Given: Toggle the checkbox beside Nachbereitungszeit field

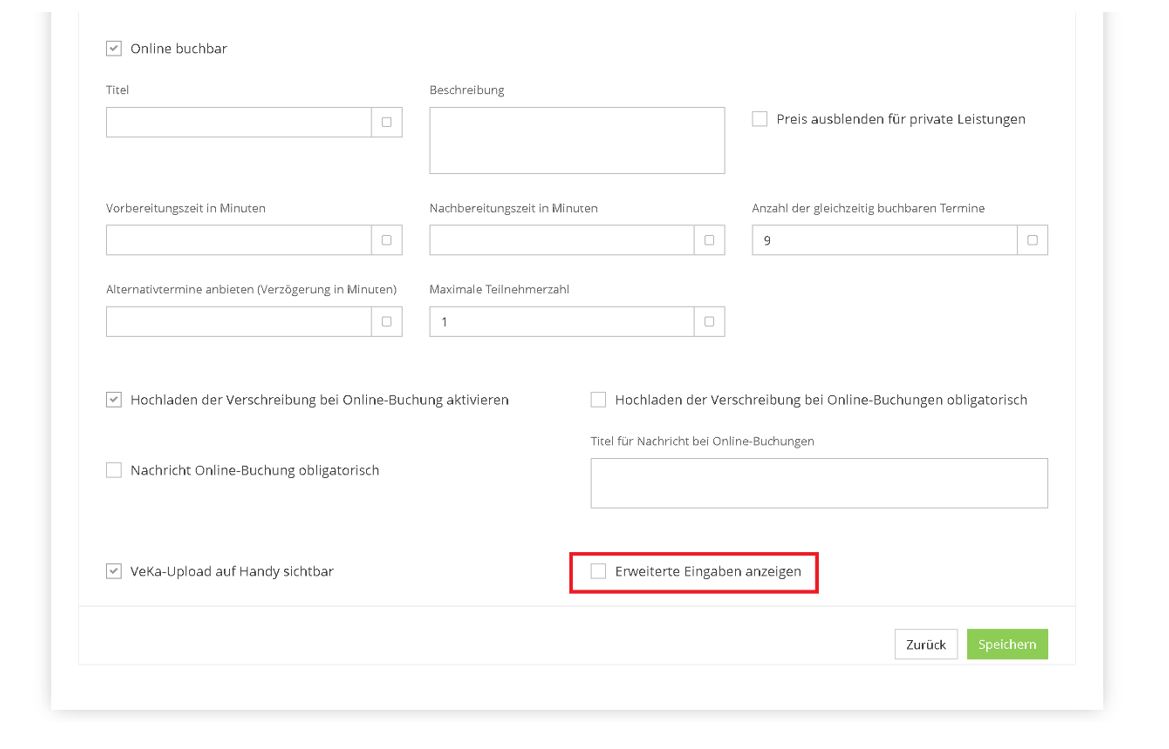Looking at the screenshot, I should click(709, 240).
